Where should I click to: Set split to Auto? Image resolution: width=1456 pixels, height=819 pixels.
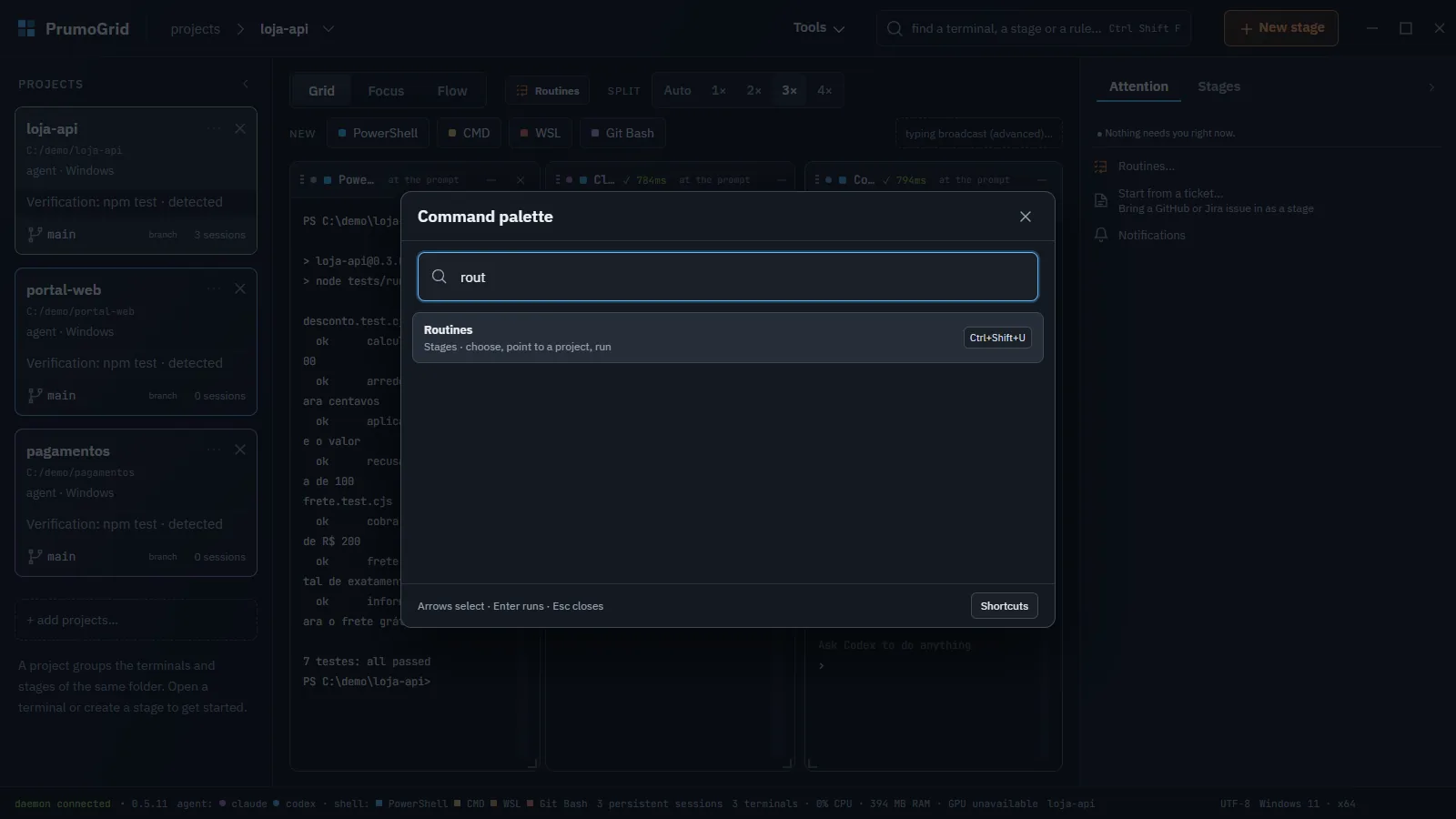(677, 91)
